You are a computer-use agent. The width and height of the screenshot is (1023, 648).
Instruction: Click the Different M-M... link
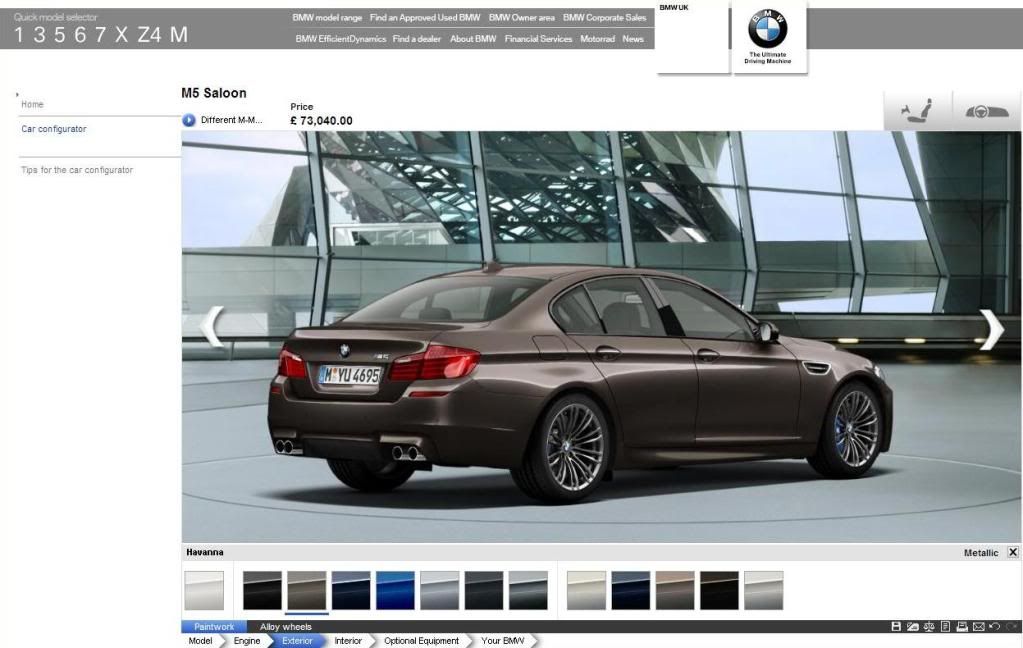tap(232, 120)
